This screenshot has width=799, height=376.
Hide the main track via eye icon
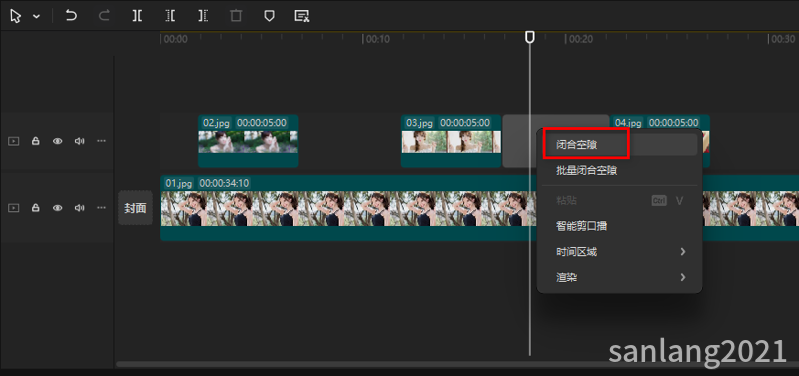pyautogui.click(x=58, y=208)
